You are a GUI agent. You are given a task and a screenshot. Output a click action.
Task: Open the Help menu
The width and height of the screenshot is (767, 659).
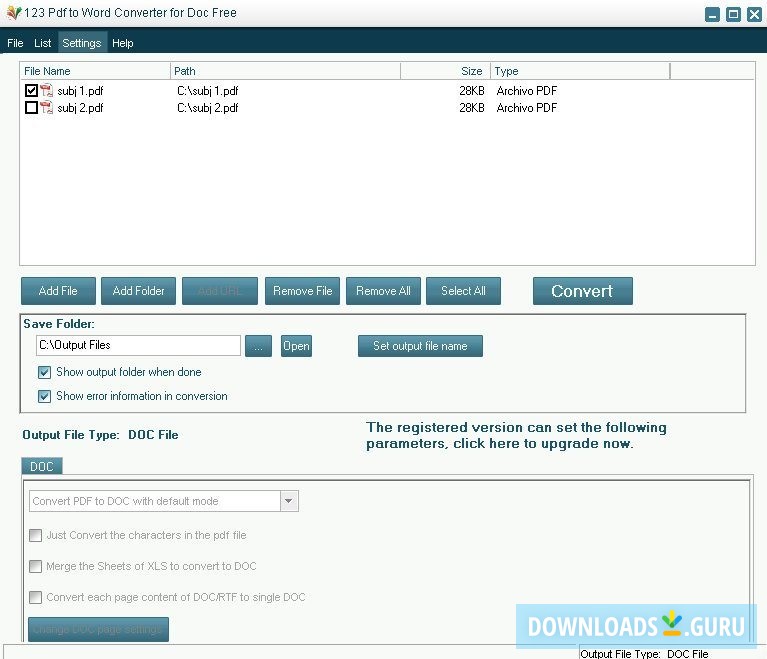pyautogui.click(x=122, y=43)
